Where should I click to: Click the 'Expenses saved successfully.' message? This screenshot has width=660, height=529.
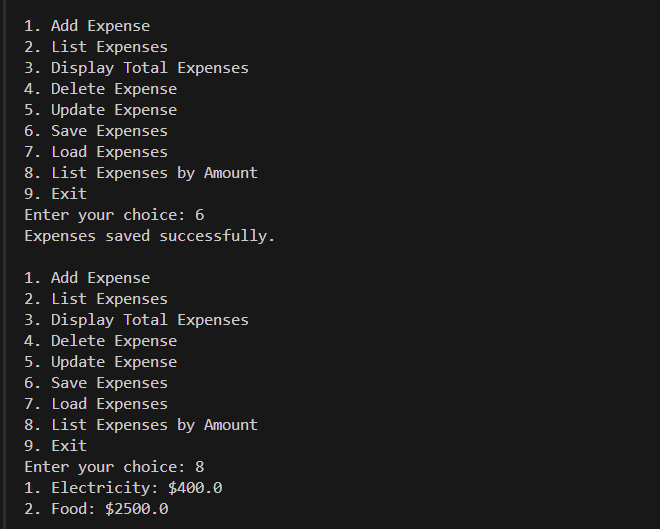click(x=149, y=236)
